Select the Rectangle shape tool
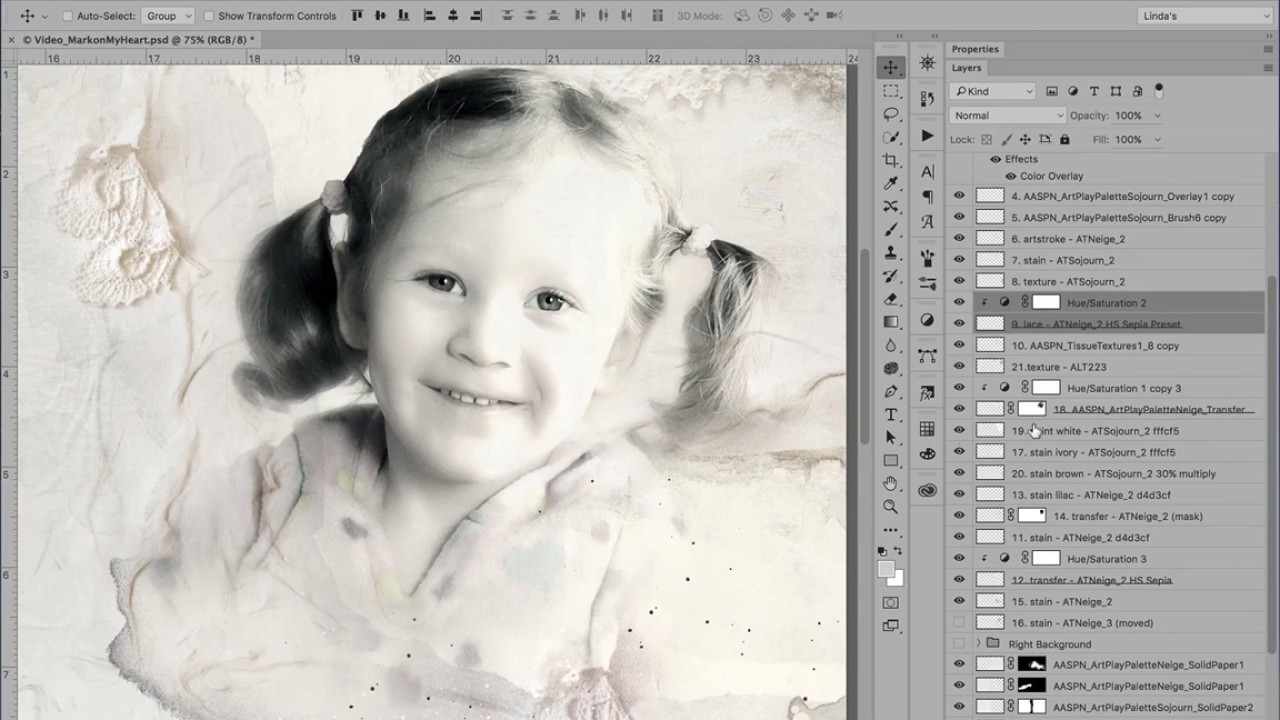 pyautogui.click(x=891, y=460)
